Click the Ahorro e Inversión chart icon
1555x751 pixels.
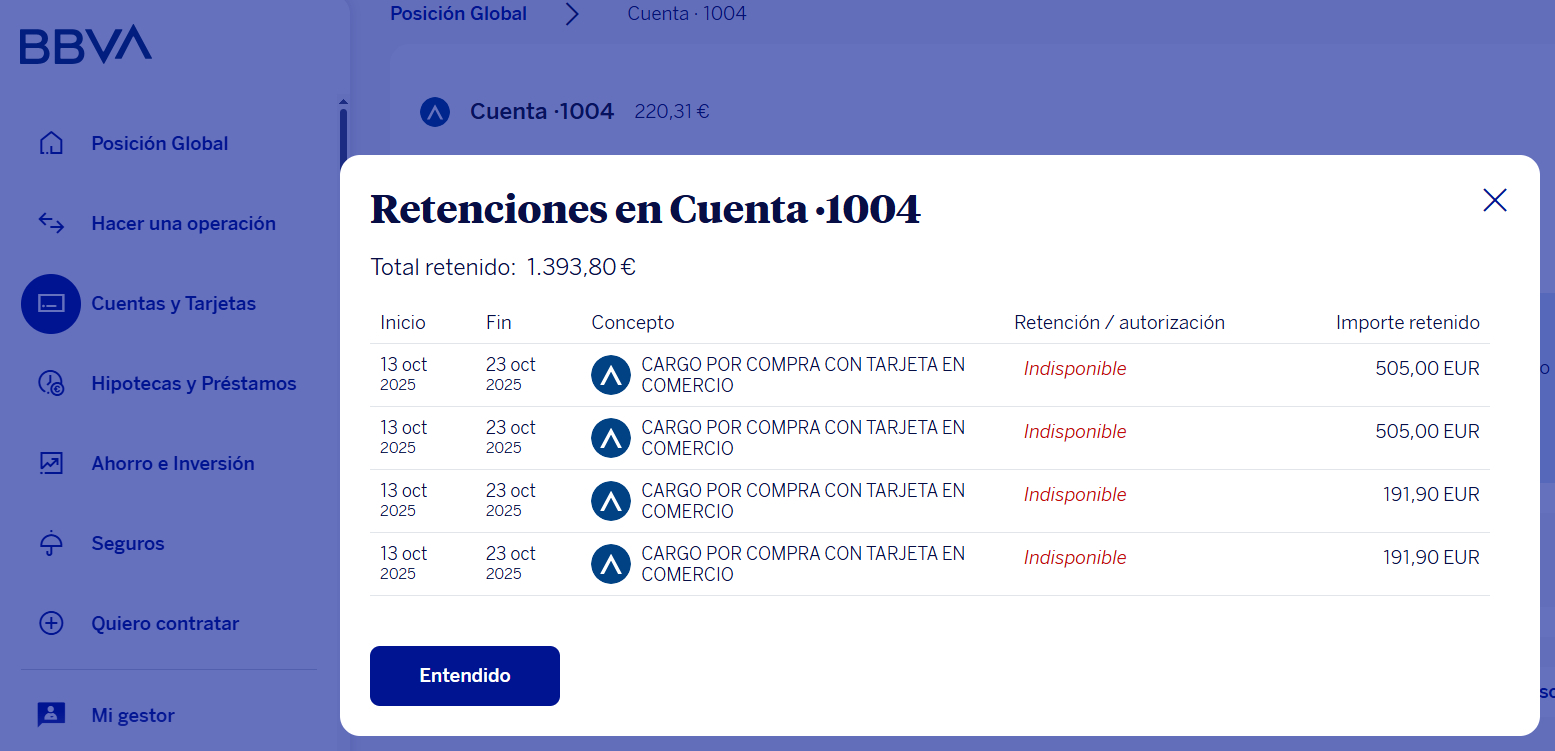coord(51,463)
